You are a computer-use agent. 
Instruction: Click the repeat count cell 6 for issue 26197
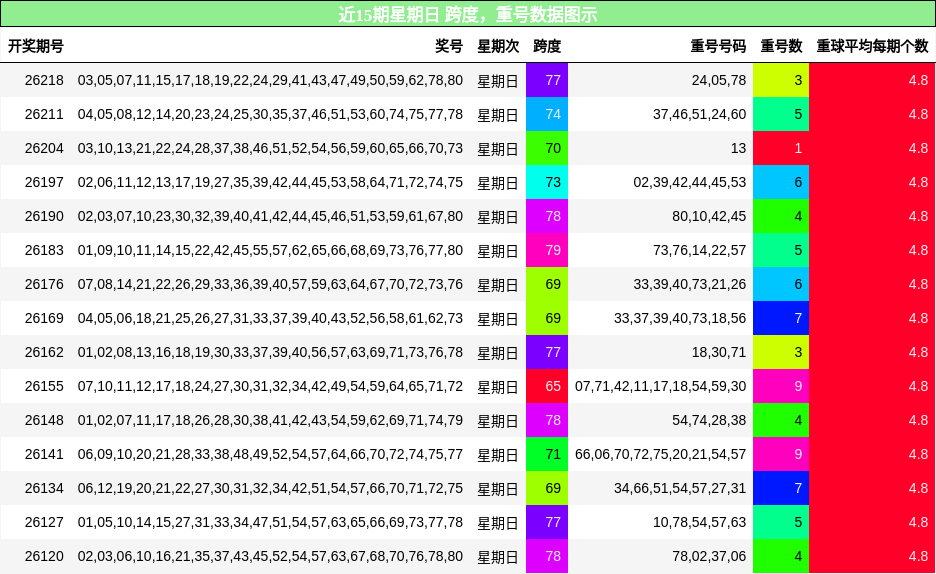[x=781, y=183]
